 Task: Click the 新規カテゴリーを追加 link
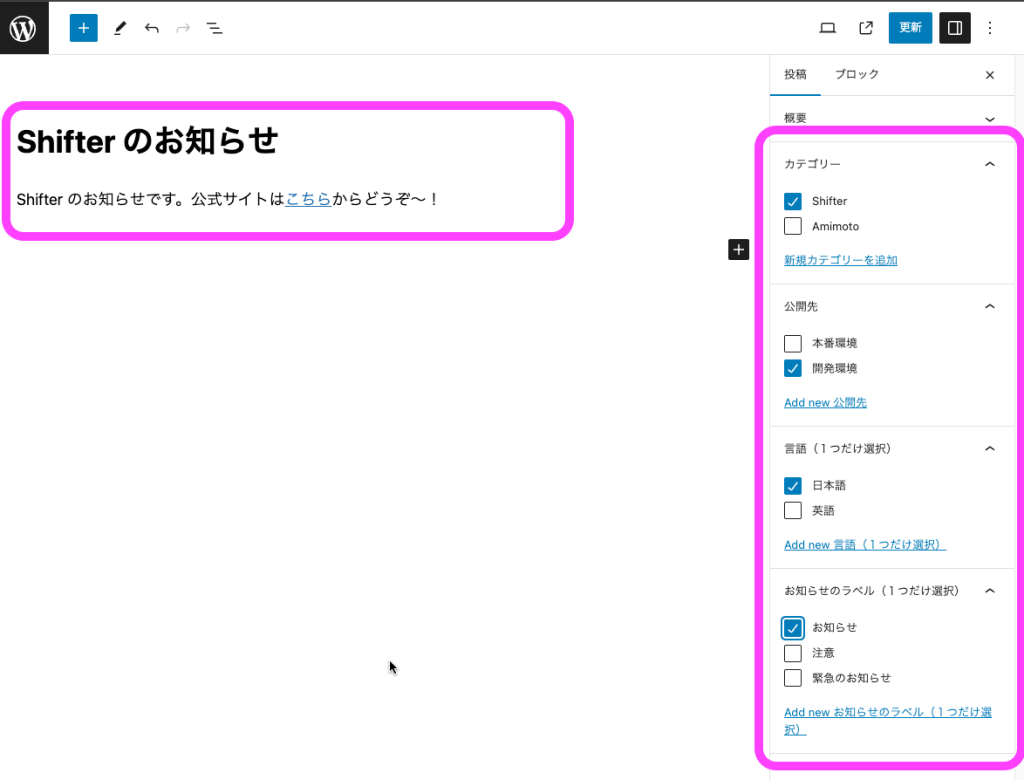[840, 260]
